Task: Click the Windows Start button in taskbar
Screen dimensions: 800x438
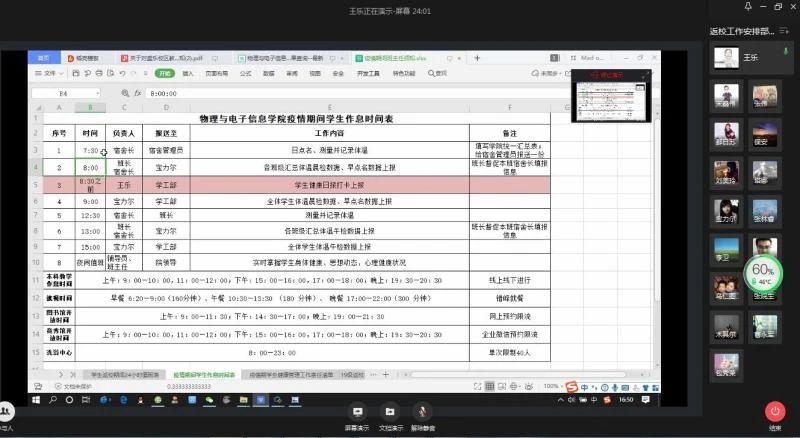Action: pos(35,398)
